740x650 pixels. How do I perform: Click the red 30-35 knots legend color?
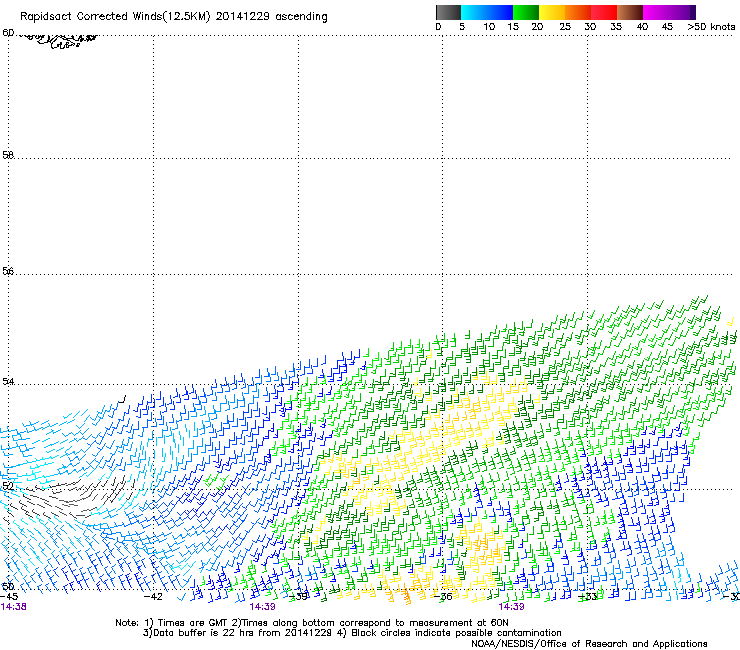tap(604, 12)
